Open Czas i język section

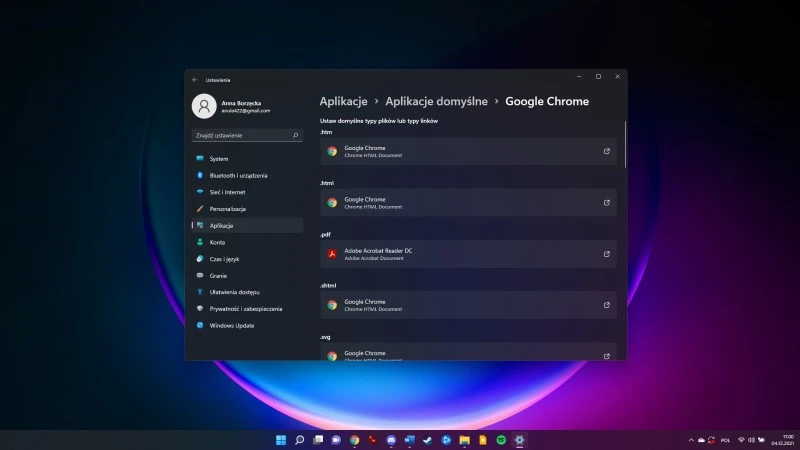[x=247, y=259]
